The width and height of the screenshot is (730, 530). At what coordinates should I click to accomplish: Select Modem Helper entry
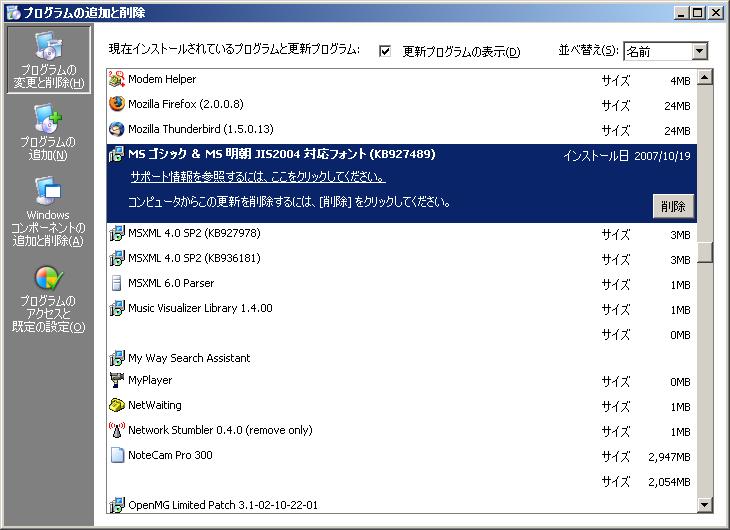[402, 79]
